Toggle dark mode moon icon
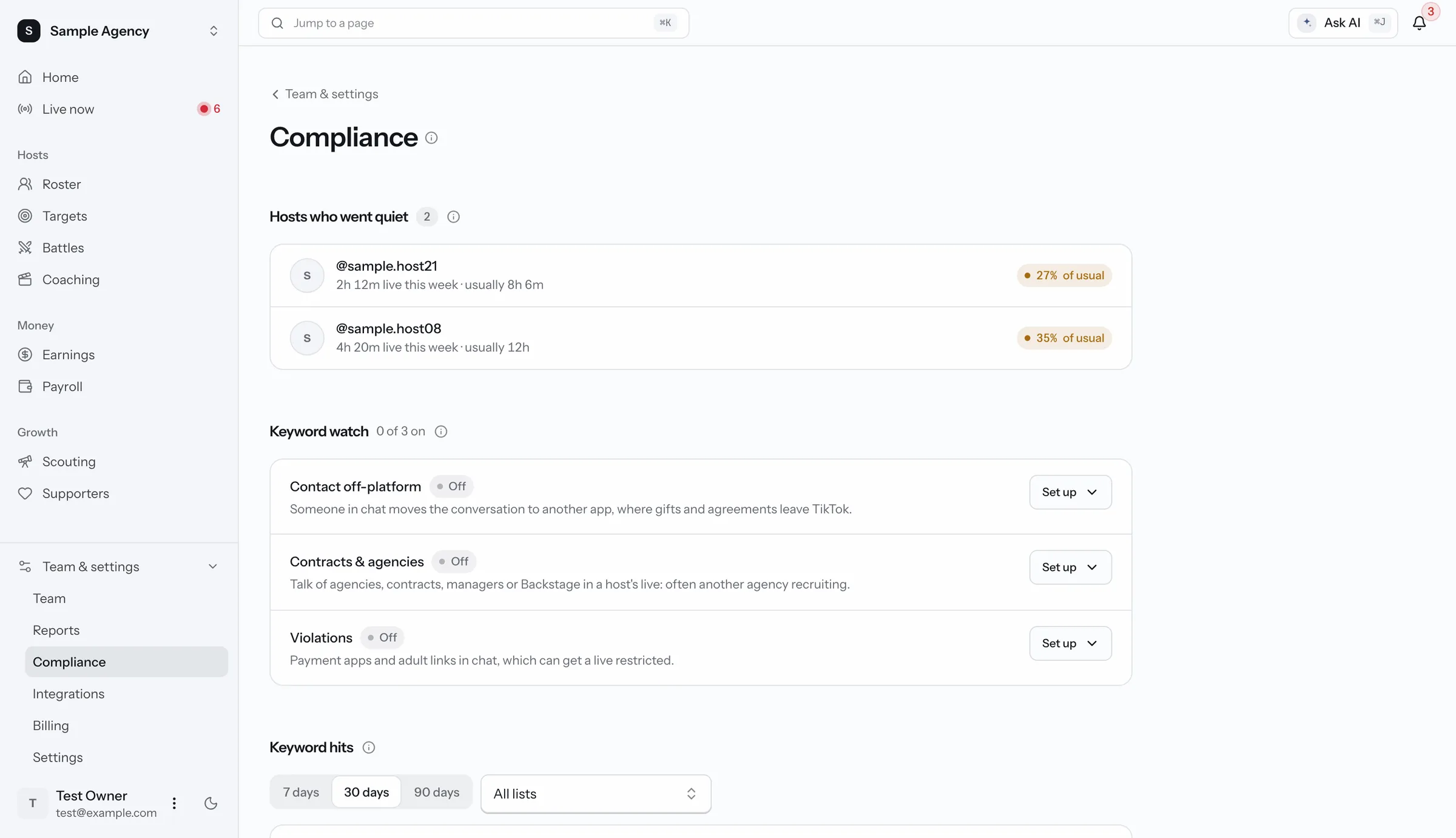This screenshot has height=838, width=1456. click(211, 803)
